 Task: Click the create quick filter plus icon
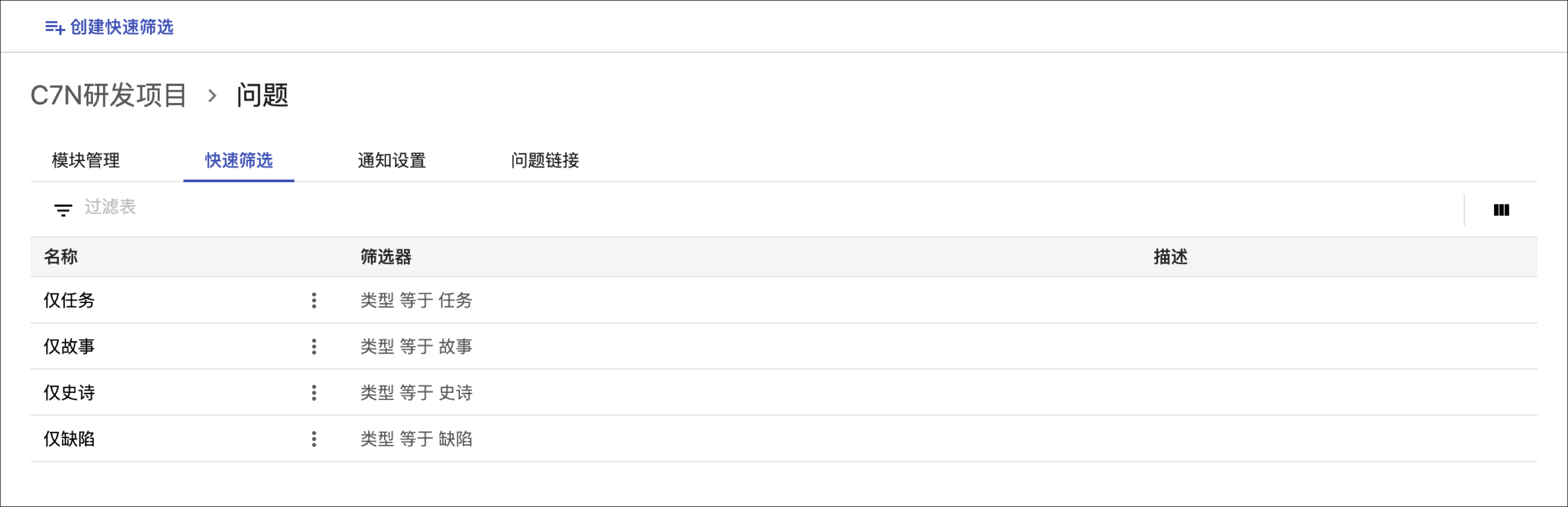coord(55,27)
